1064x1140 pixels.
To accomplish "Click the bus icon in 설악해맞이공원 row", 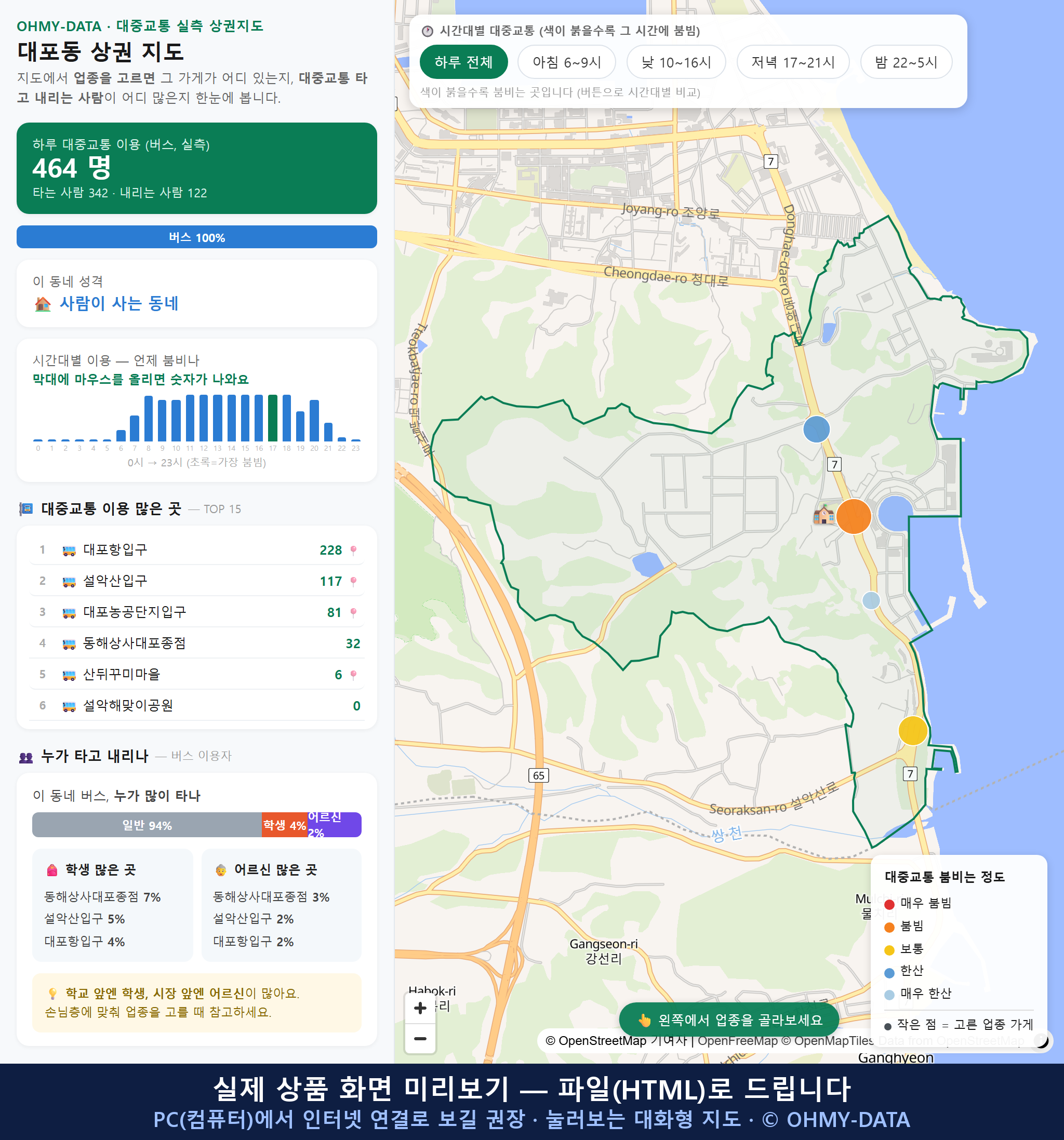I will pos(69,706).
